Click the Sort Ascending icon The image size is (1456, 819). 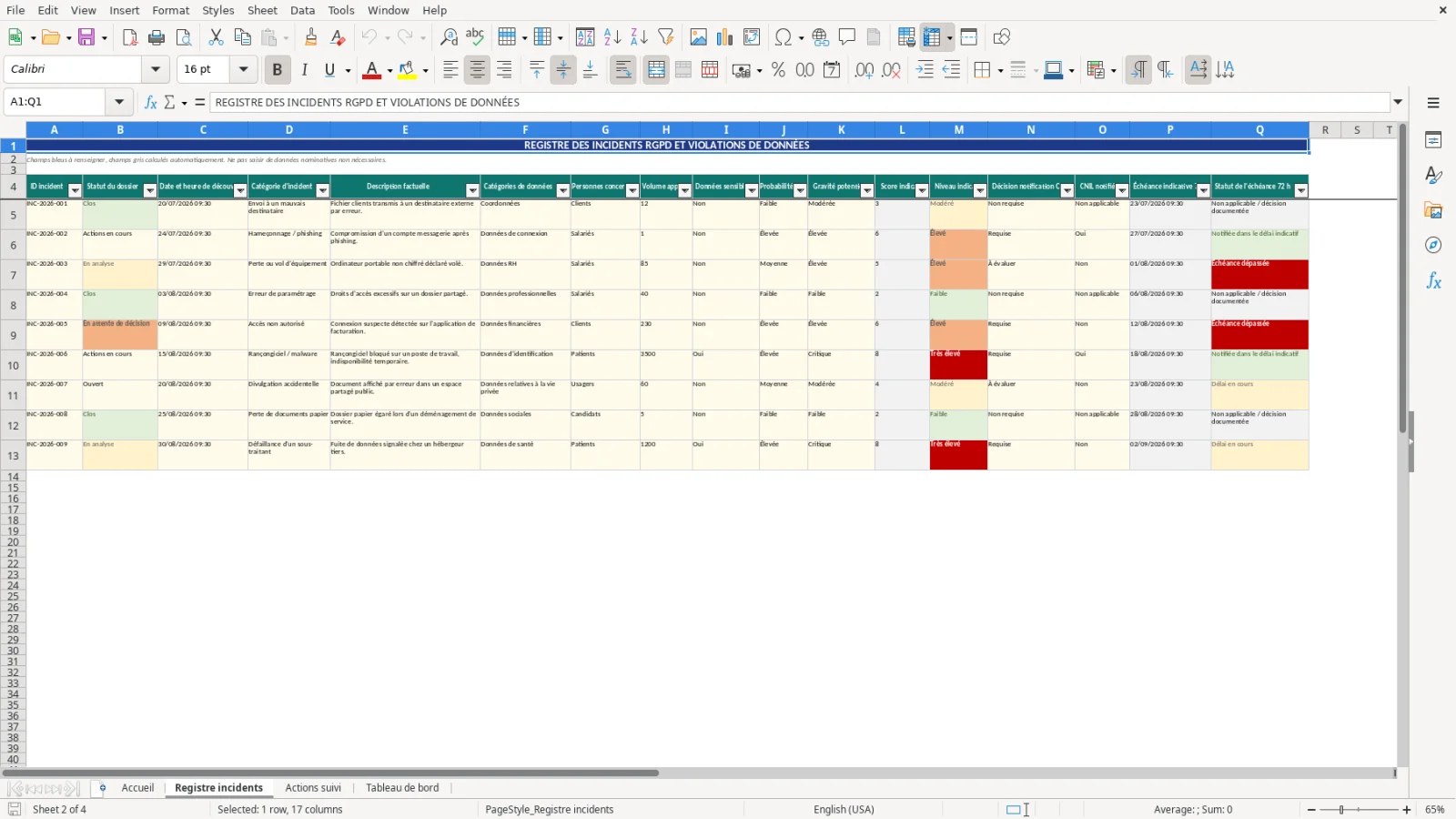[612, 37]
